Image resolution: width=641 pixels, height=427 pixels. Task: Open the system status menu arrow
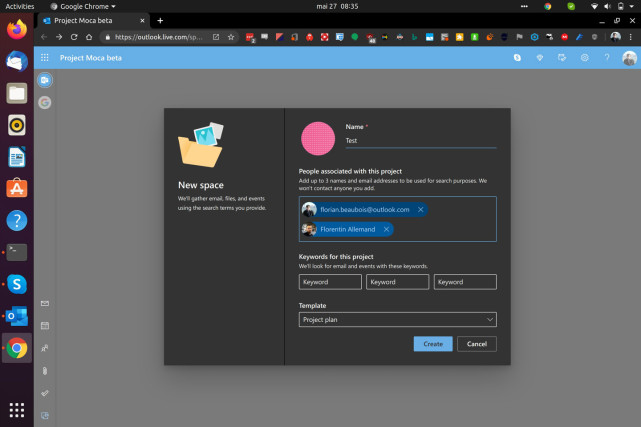632,6
